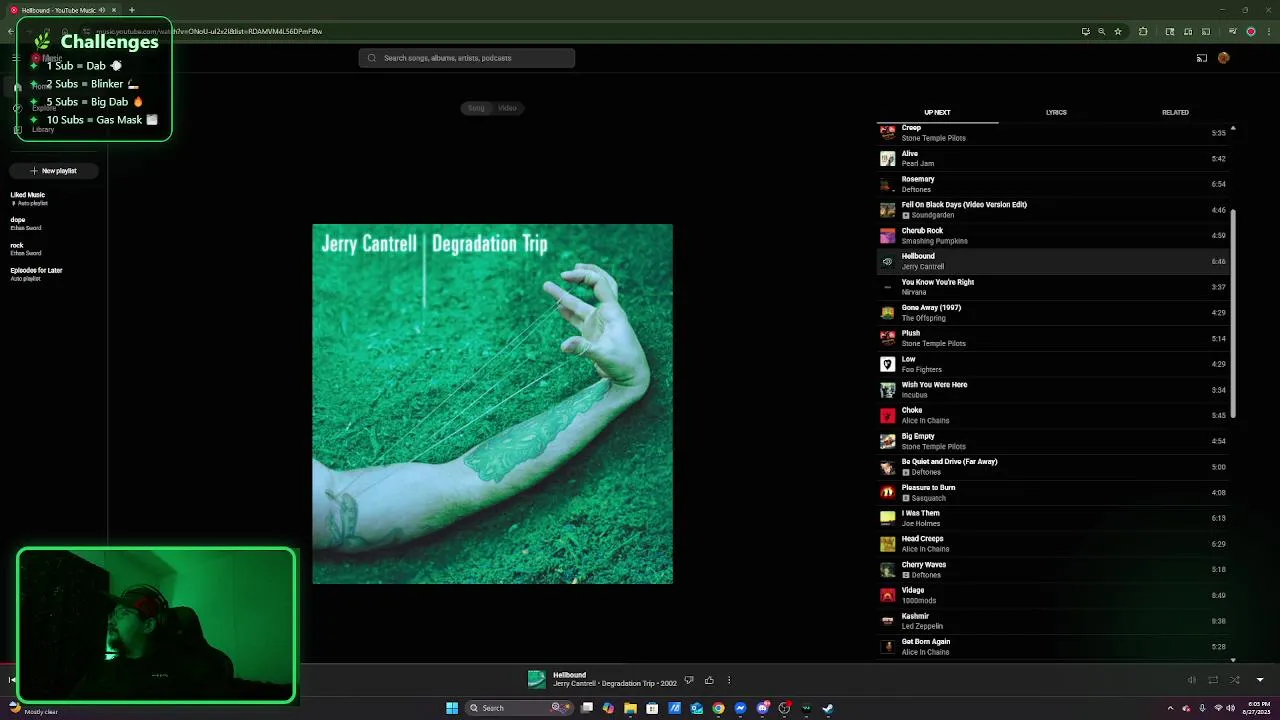Click the search magnifier icon
The height and width of the screenshot is (720, 1280).
coord(372,58)
